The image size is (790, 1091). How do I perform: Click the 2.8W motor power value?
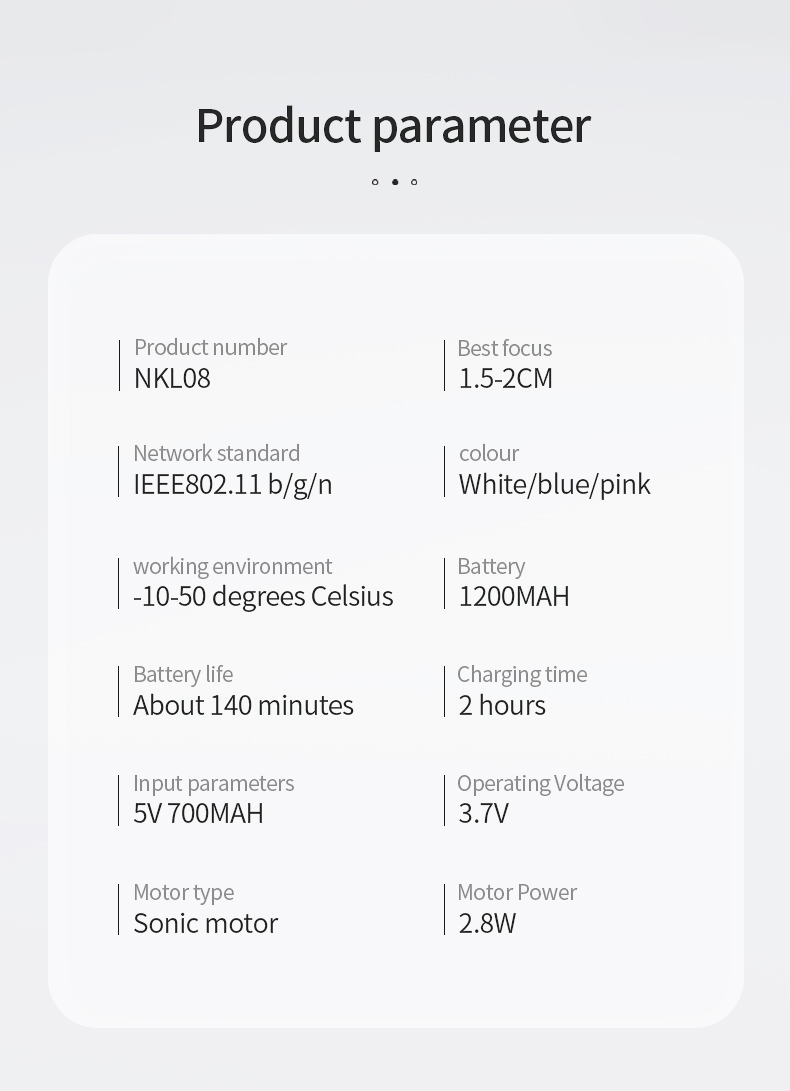(x=487, y=923)
